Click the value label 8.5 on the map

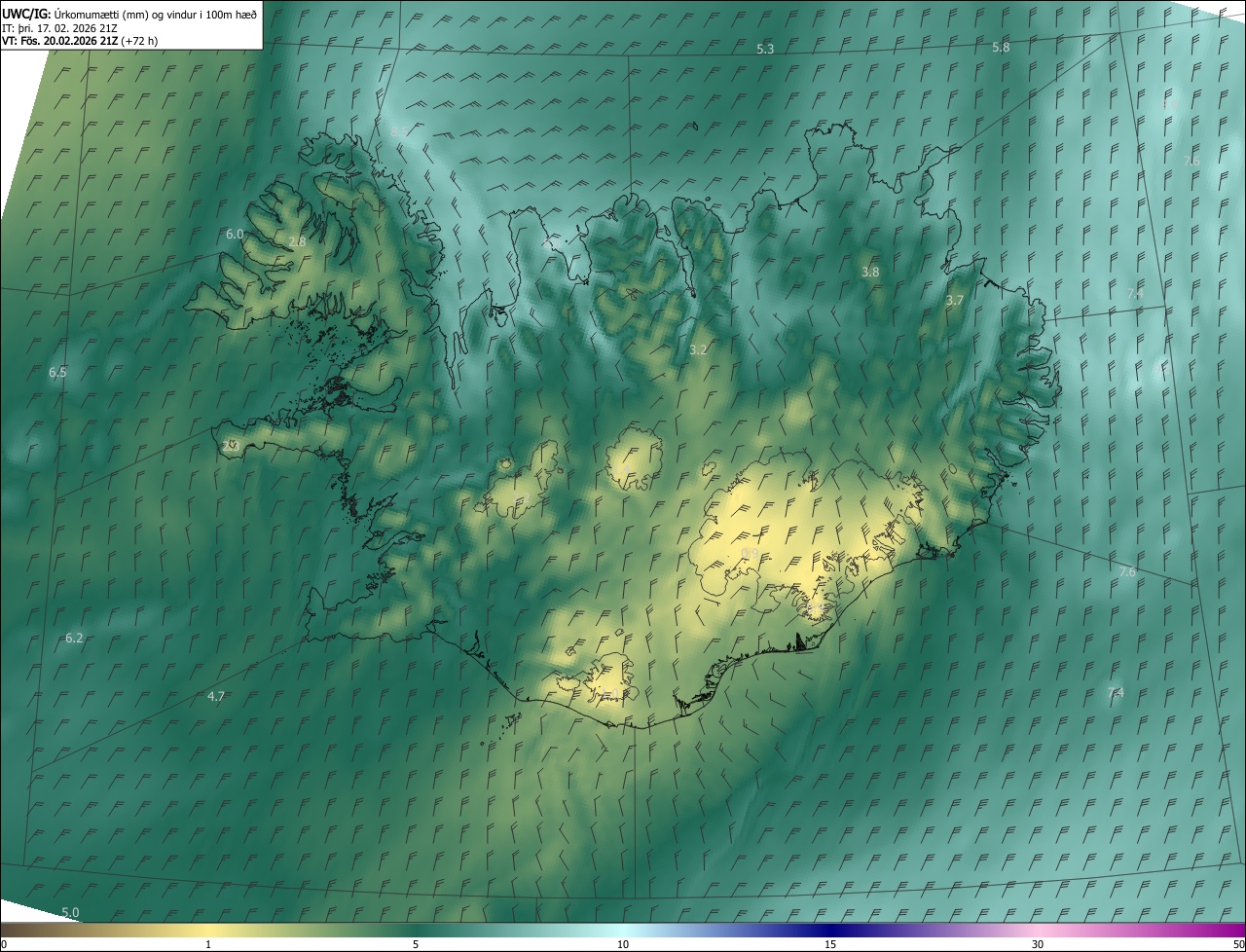coord(399,130)
